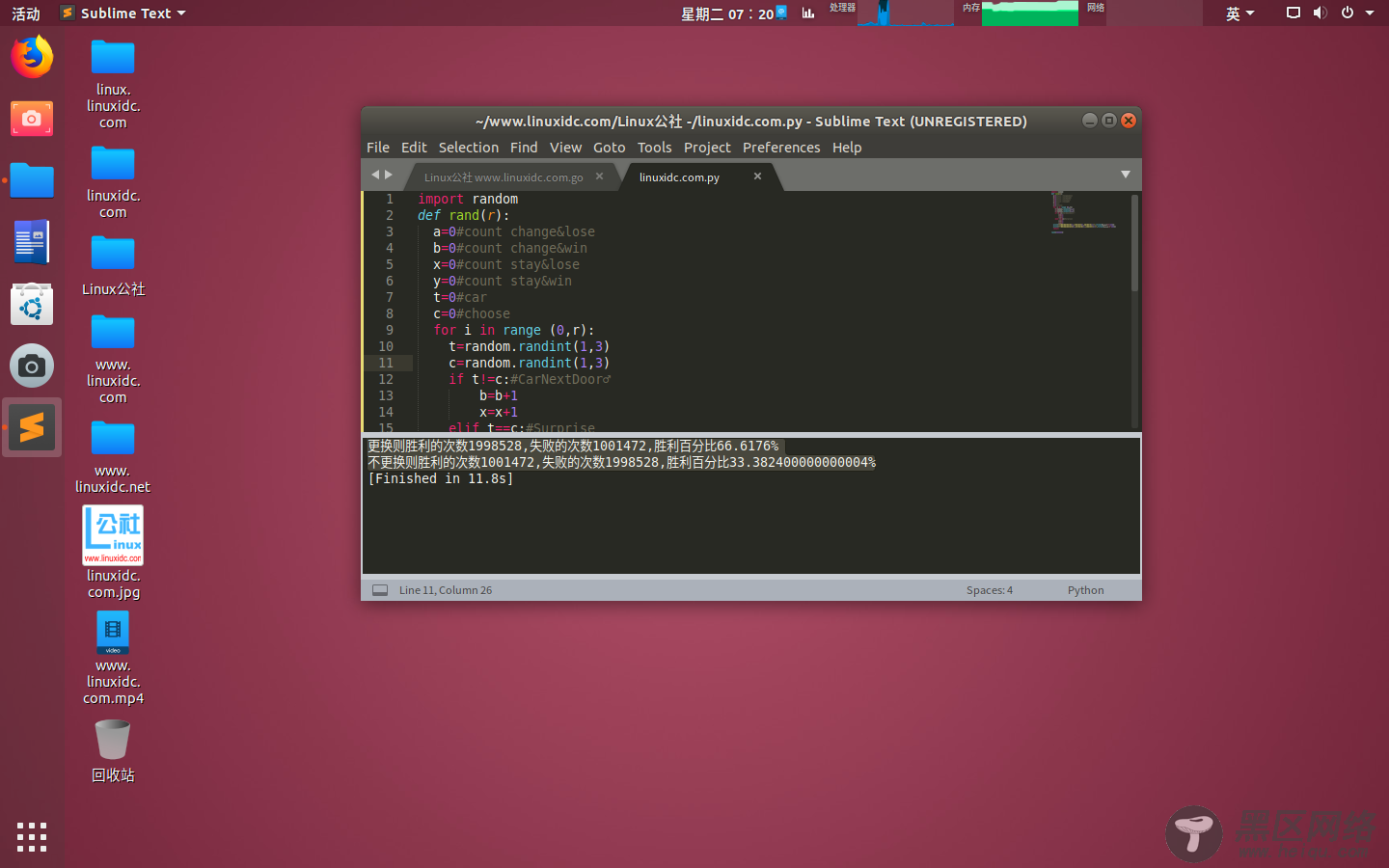Close the linuxidc.com.py tab
Viewport: 1389px width, 868px height.
pyautogui.click(x=757, y=176)
